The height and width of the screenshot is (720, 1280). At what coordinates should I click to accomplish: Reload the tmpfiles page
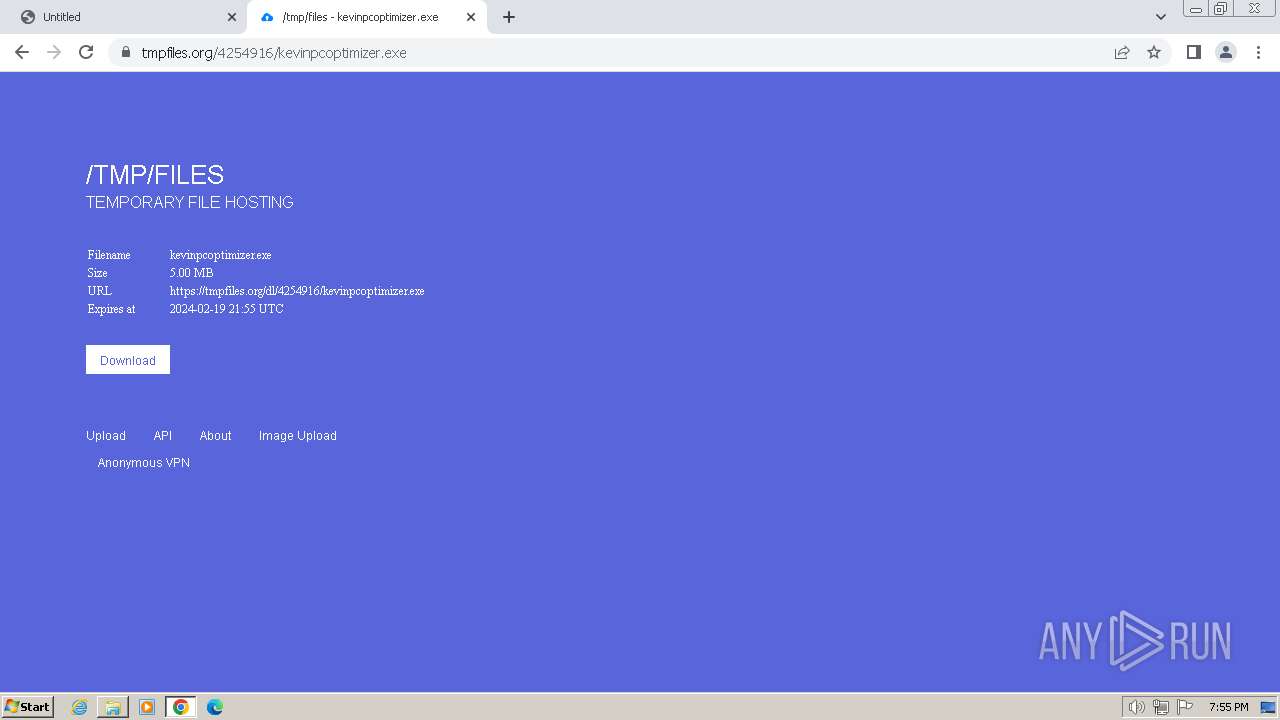[86, 52]
